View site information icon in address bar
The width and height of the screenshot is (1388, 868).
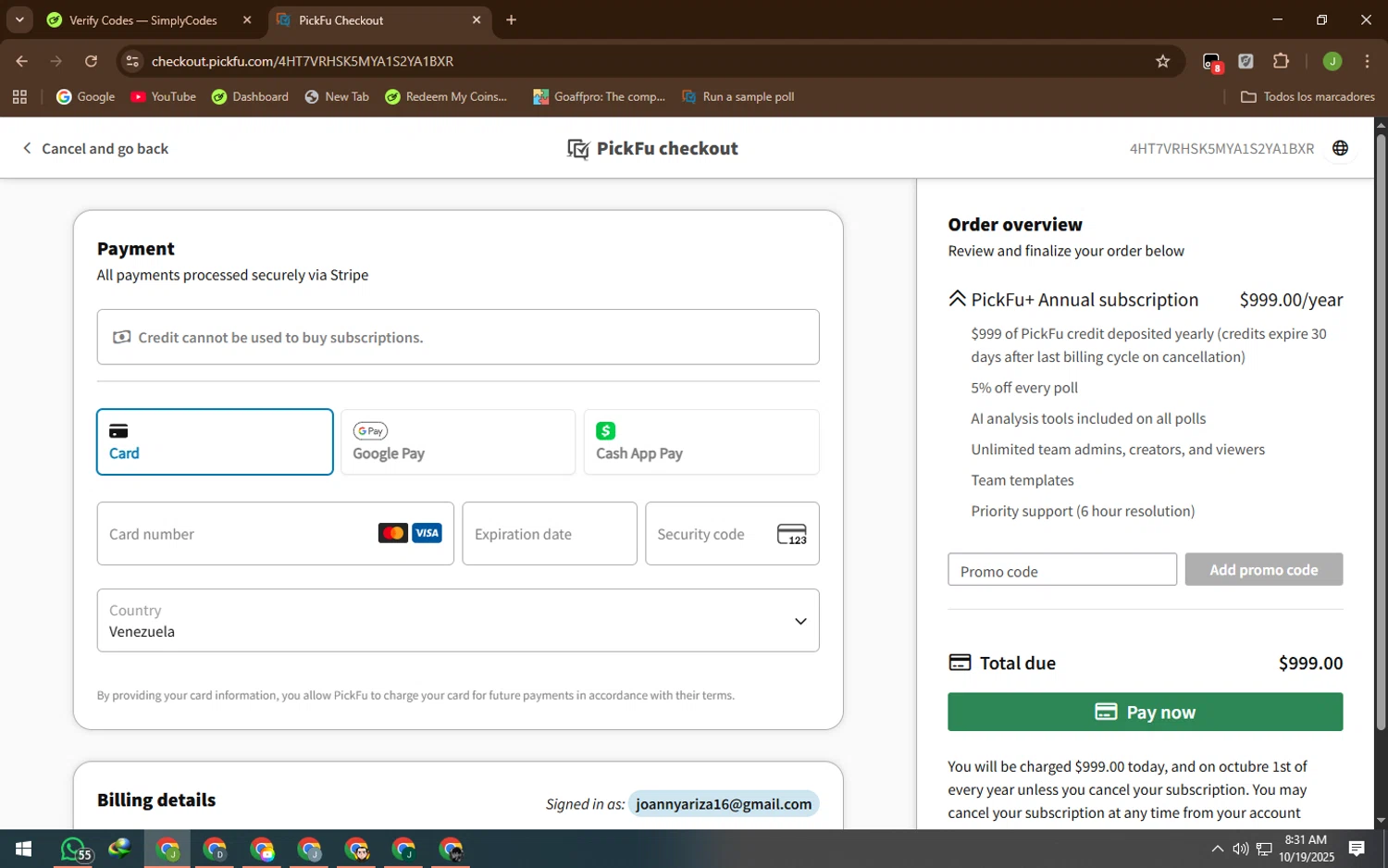click(x=132, y=61)
